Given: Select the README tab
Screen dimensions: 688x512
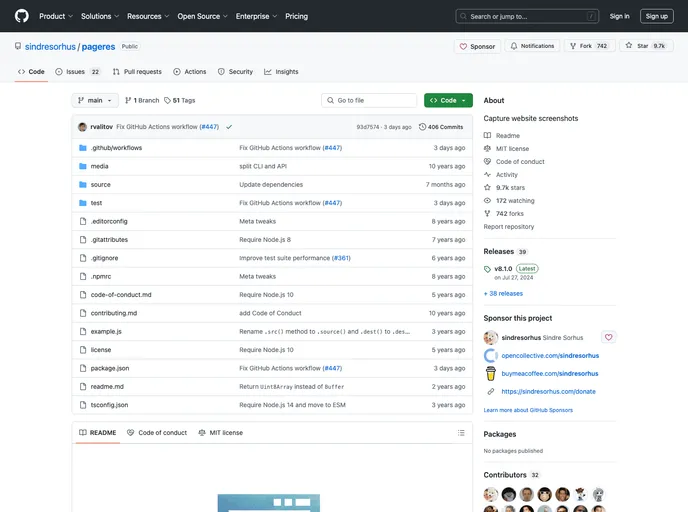Looking at the screenshot, I should pos(97,433).
